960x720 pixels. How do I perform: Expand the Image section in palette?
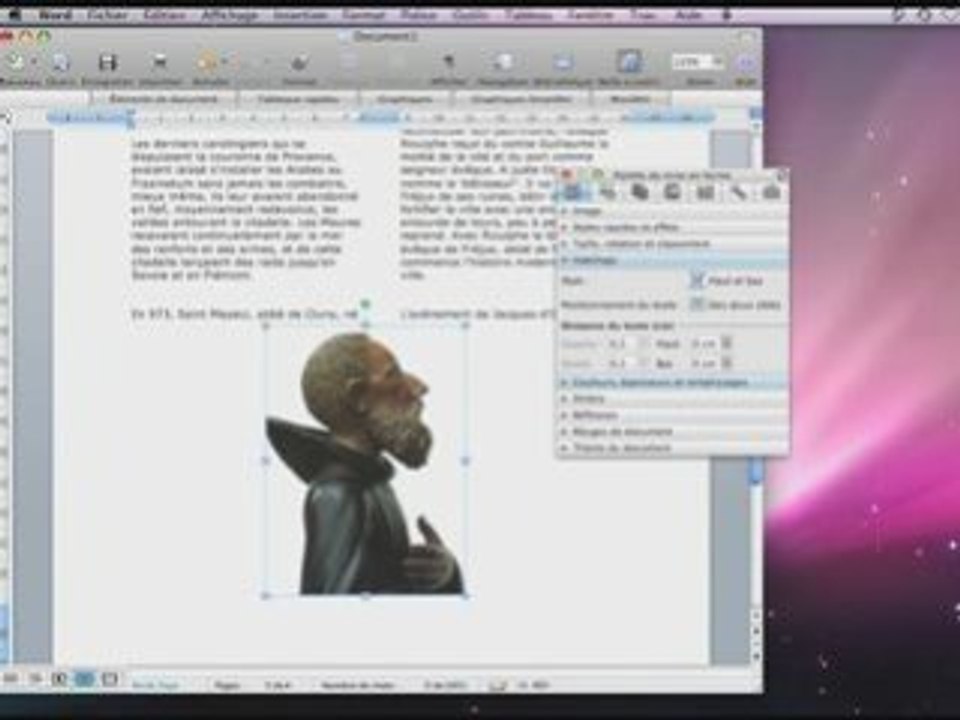(672, 211)
